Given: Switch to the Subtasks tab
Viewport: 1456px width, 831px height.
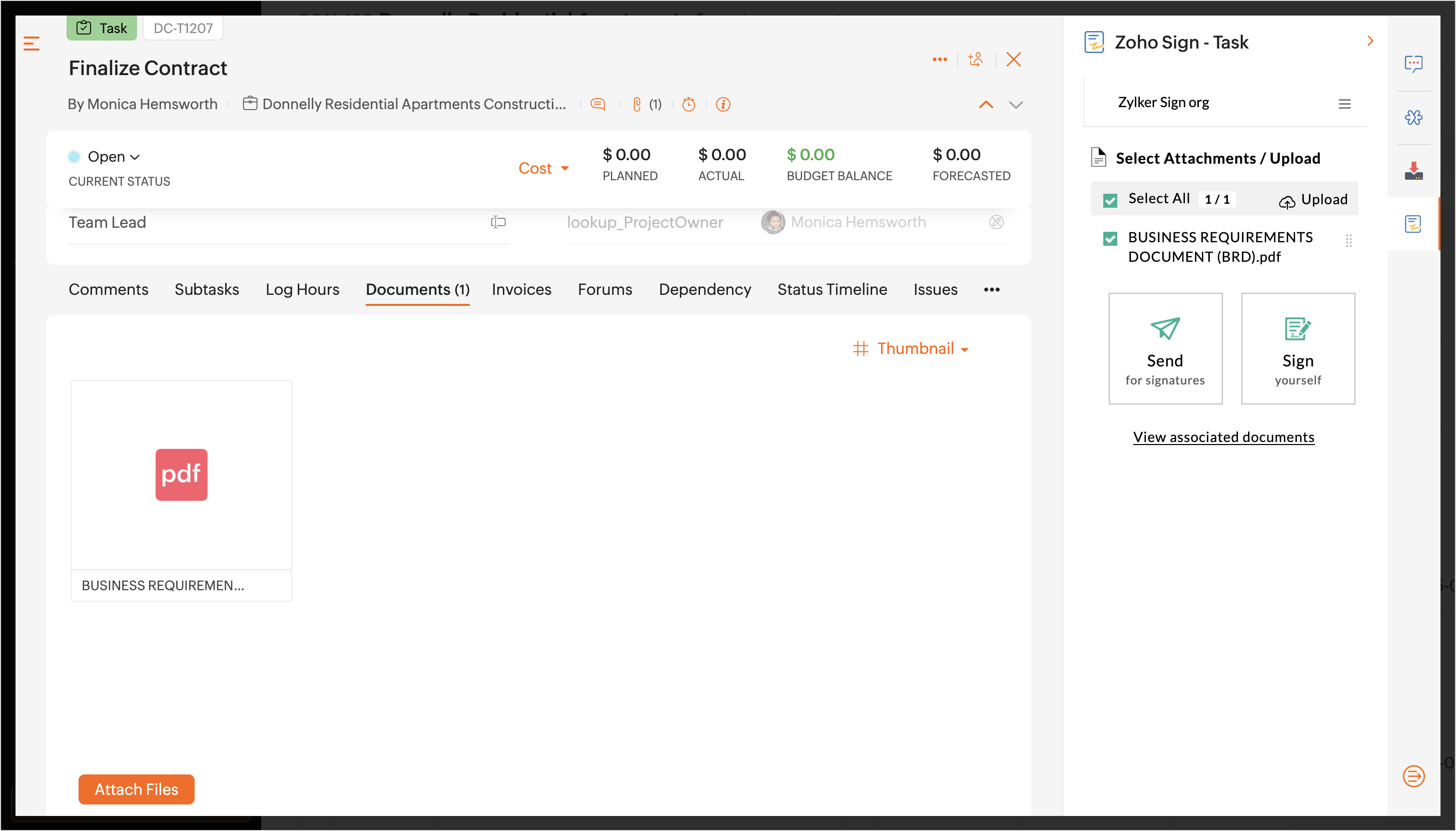Looking at the screenshot, I should pyautogui.click(x=207, y=289).
